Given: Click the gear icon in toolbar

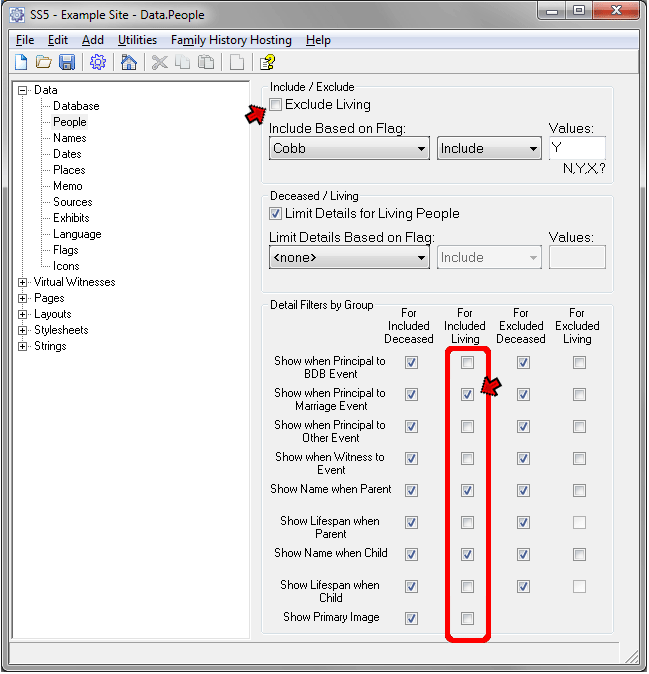Looking at the screenshot, I should (x=98, y=62).
